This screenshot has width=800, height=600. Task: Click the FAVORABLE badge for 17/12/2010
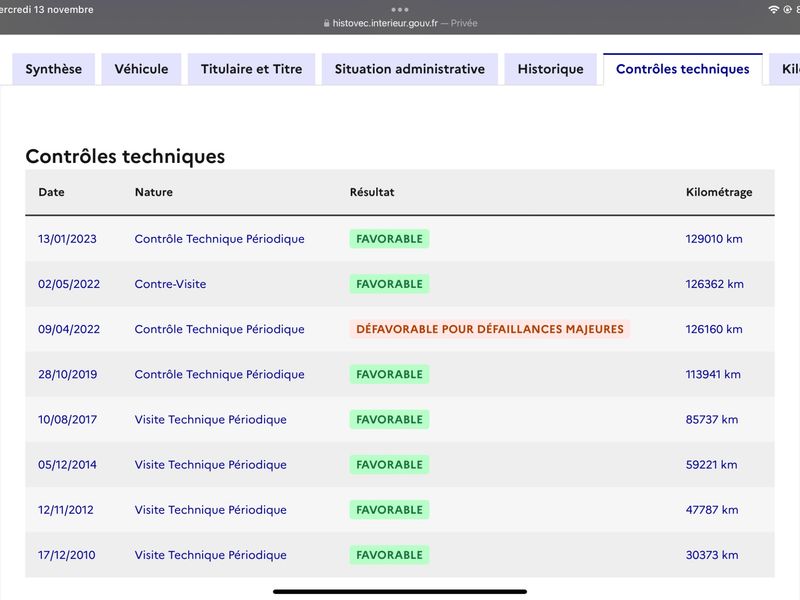click(389, 555)
